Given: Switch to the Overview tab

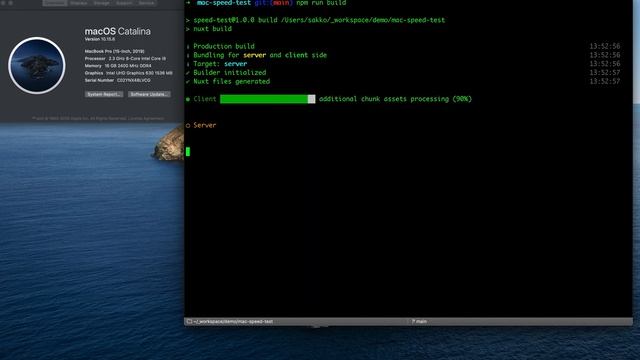Looking at the screenshot, I should [55, 2].
